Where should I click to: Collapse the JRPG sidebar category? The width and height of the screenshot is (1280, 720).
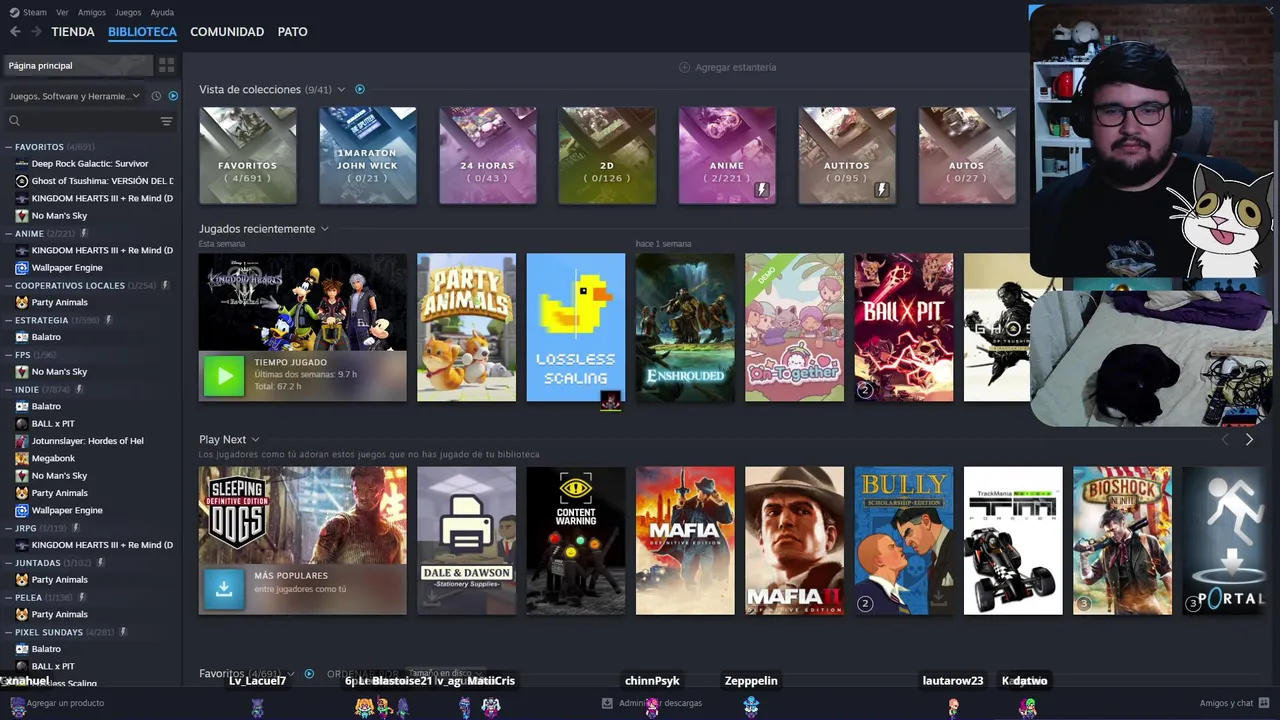click(x=9, y=528)
